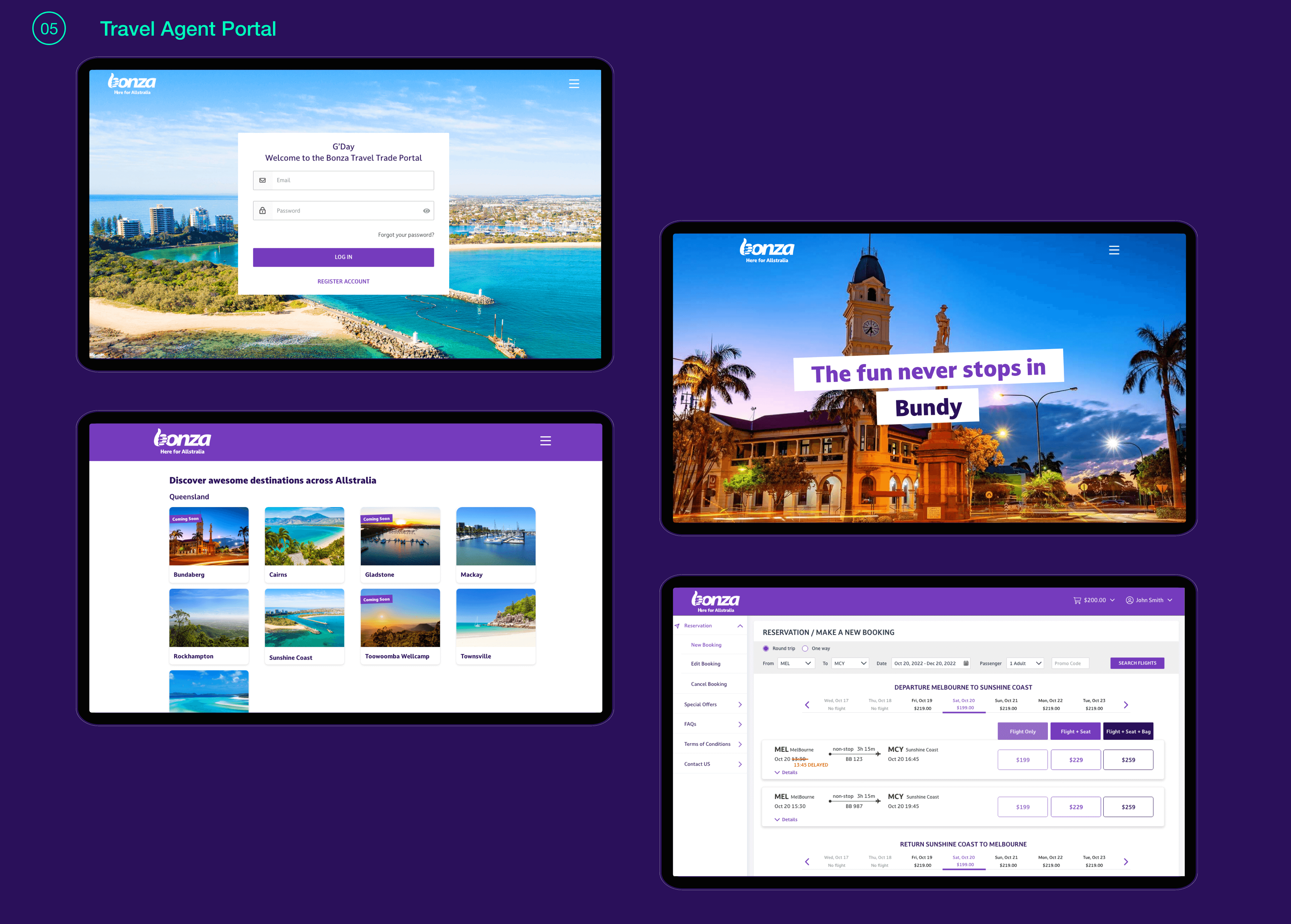Select Round trip radio button
The image size is (1291, 924).
[x=766, y=649]
